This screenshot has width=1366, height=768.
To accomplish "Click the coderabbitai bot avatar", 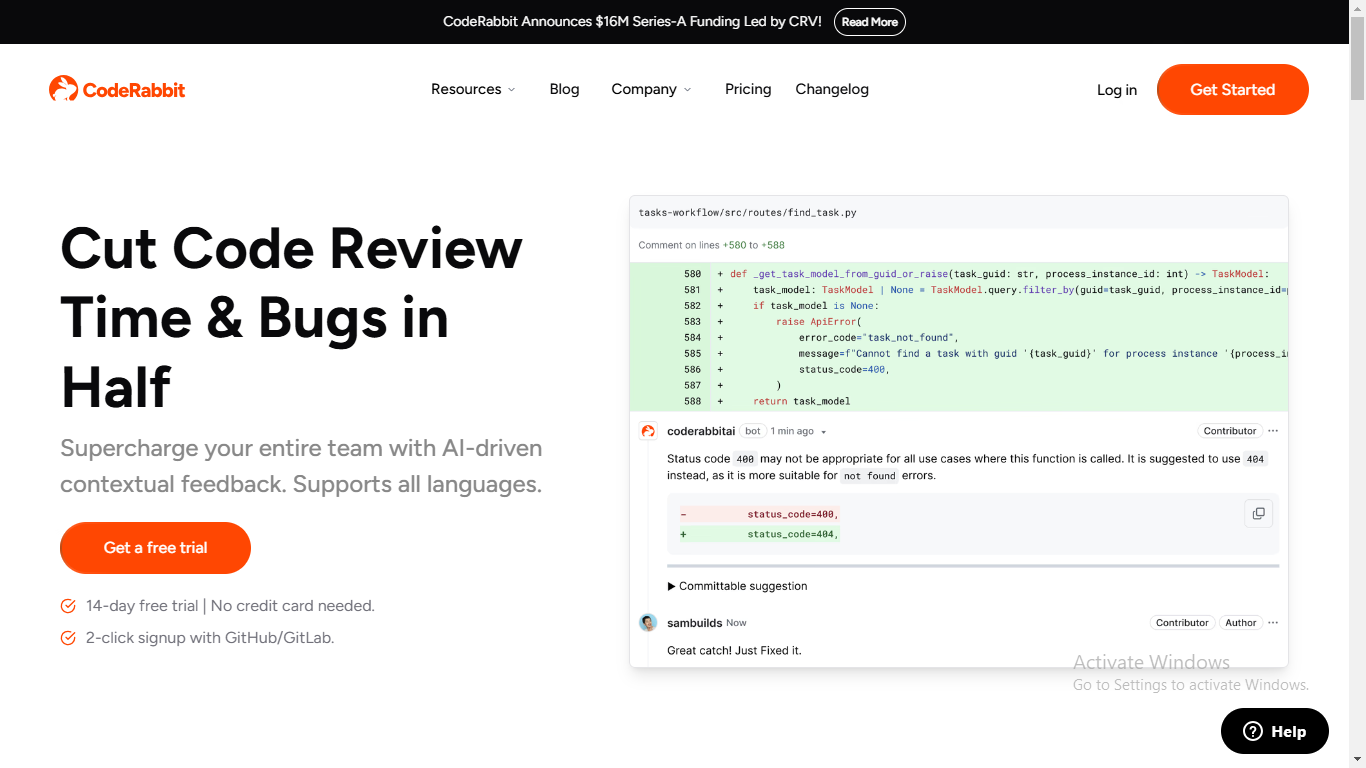I will click(648, 431).
